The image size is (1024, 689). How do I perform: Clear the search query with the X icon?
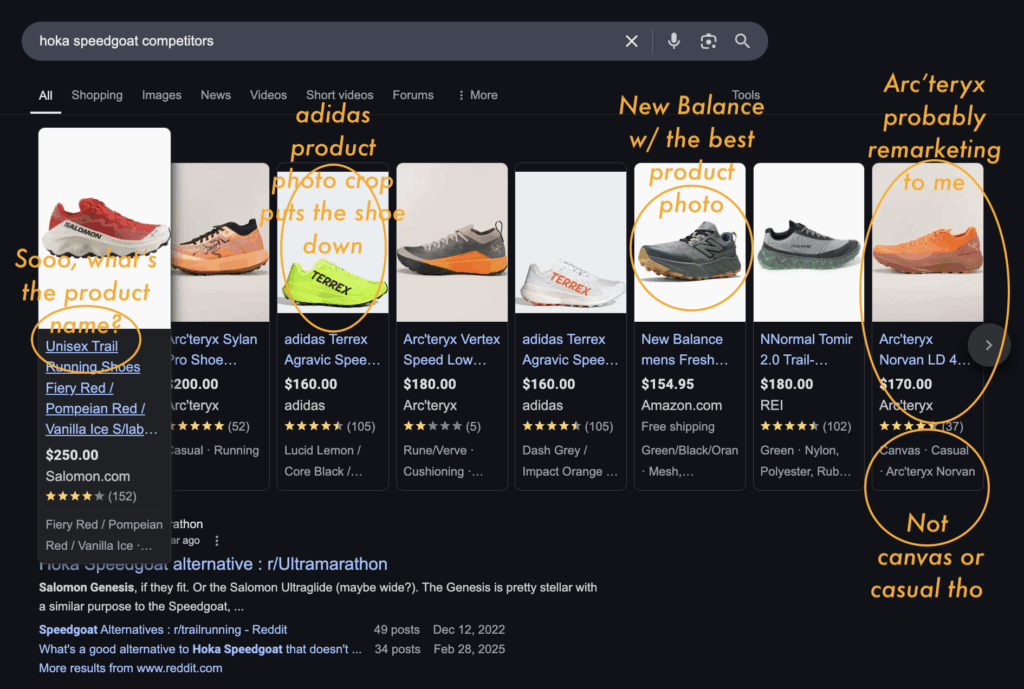(632, 41)
